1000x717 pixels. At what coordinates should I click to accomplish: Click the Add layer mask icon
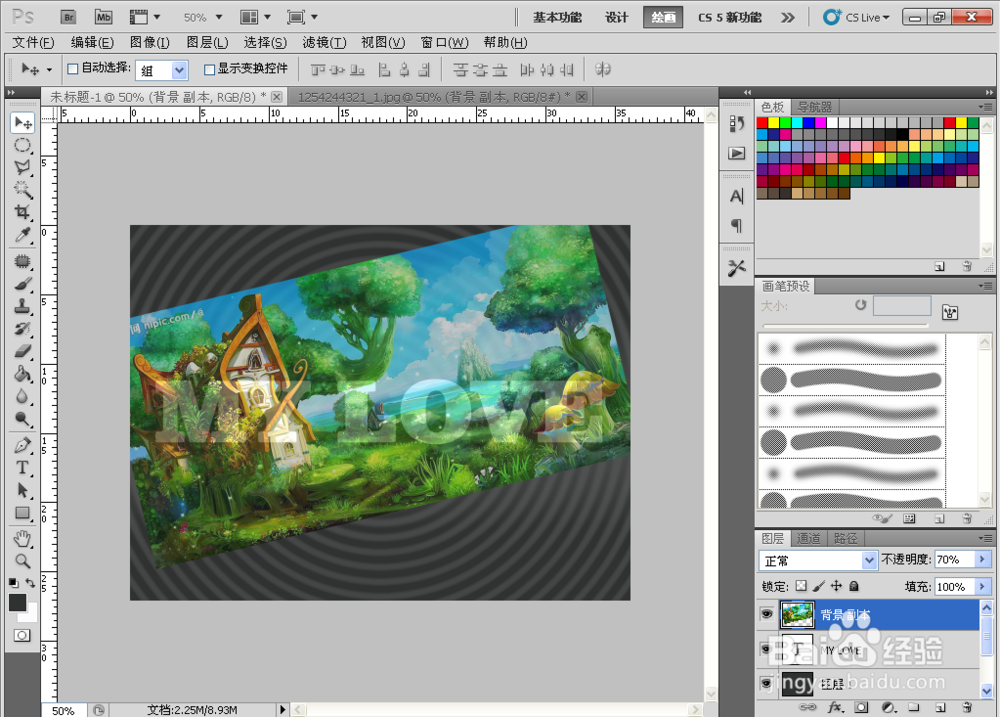pos(862,707)
